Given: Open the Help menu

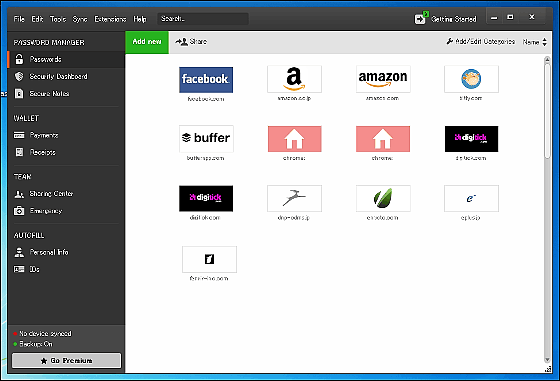Looking at the screenshot, I should point(140,19).
